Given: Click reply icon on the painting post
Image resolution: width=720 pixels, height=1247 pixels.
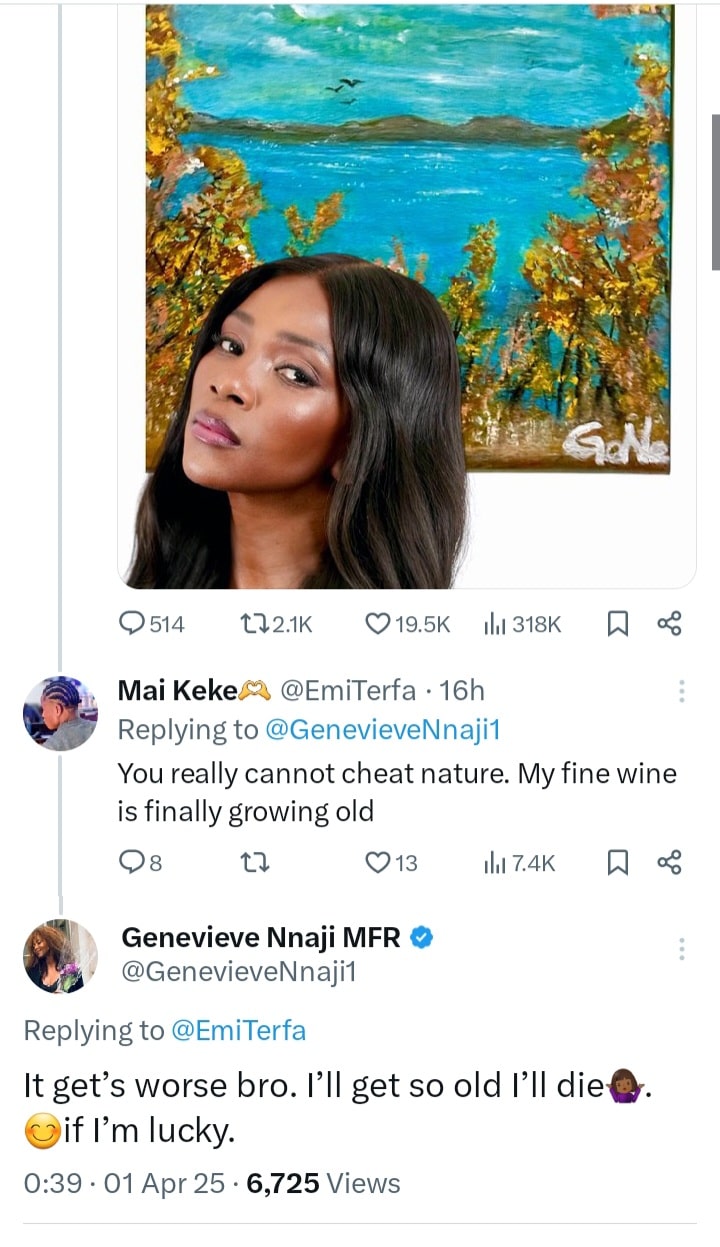Looking at the screenshot, I should tap(133, 624).
